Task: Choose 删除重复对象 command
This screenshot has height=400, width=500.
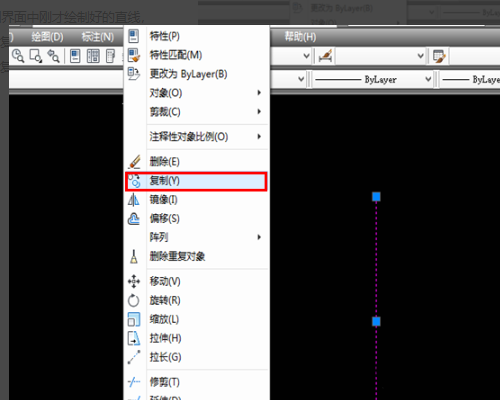Action: point(197,257)
